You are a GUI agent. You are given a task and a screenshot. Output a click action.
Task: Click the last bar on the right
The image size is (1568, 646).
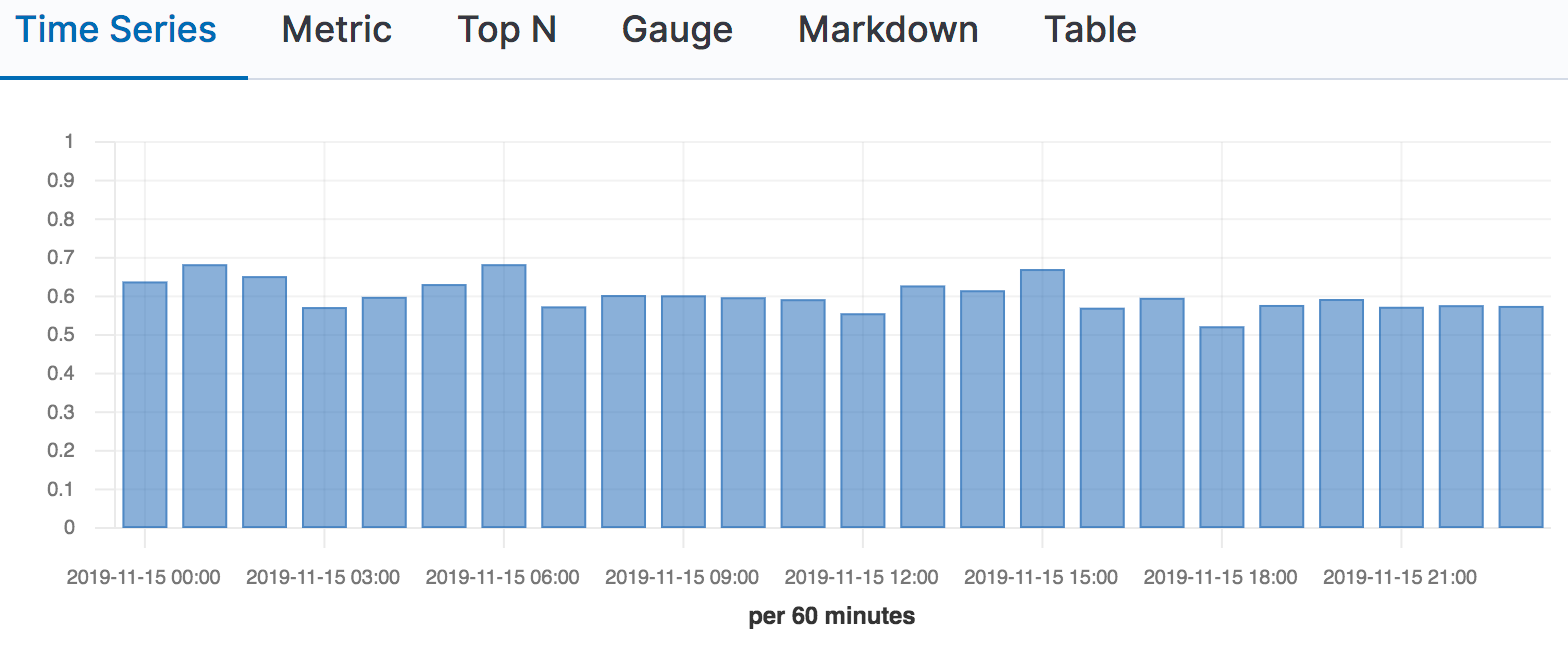pos(1521,417)
